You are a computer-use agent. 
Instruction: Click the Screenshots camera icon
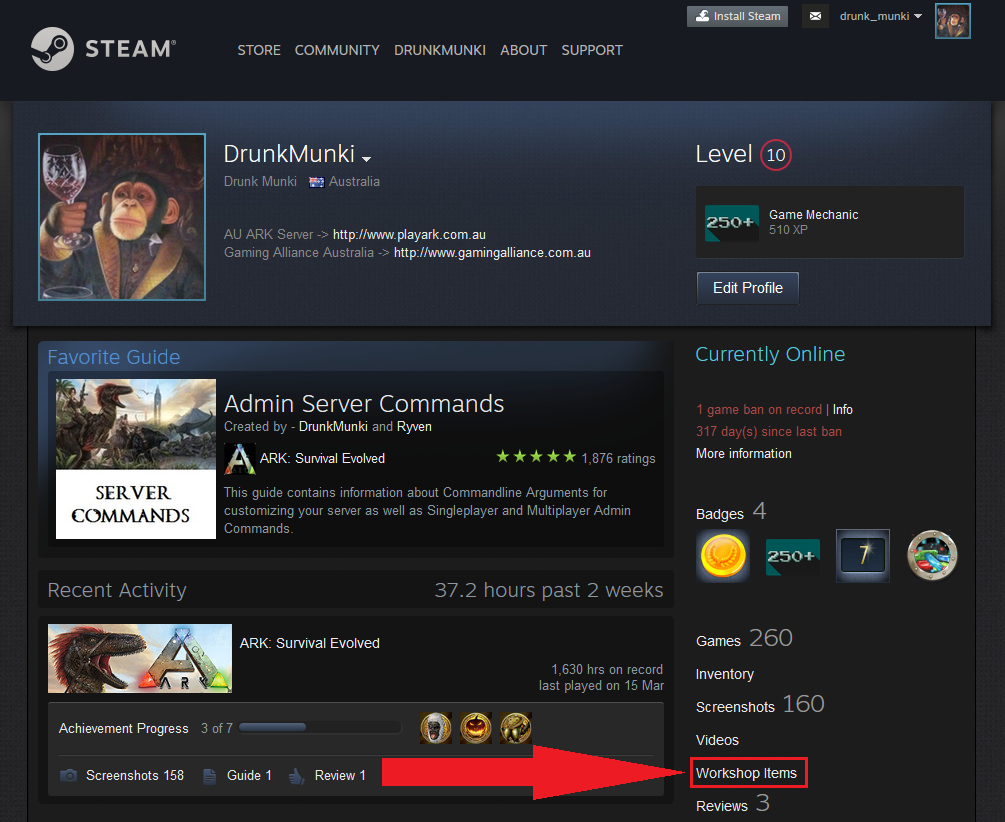(x=69, y=776)
